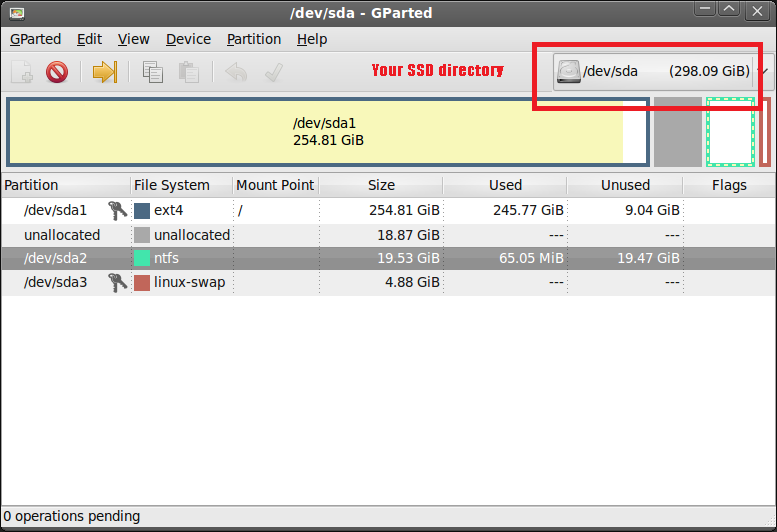Select the /dev/sda3 partition row
777x532 pixels.
388,282
